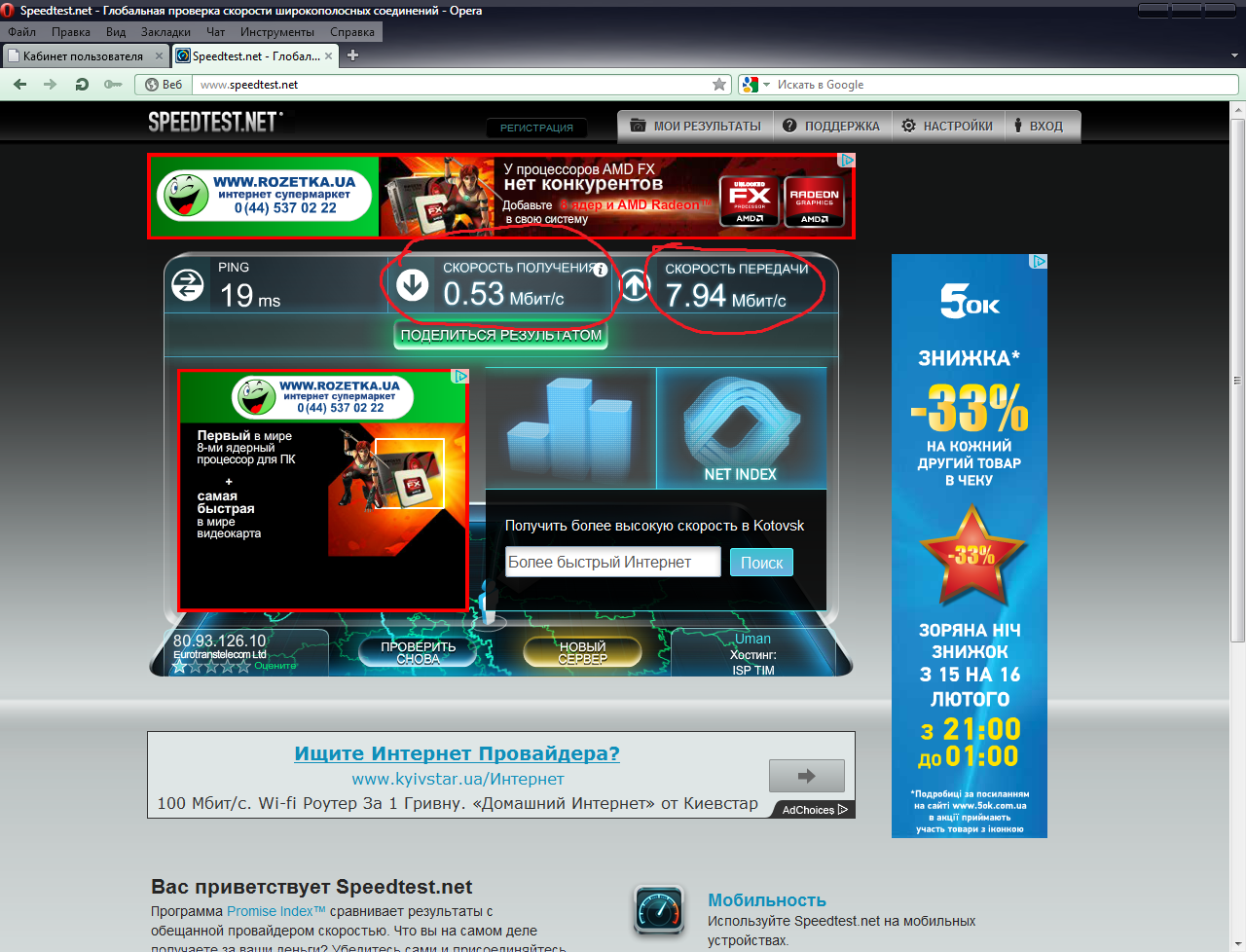Screen dimensions: 1246x952
Task: Close the Speedtest.net tab
Action: pyautogui.click(x=328, y=56)
